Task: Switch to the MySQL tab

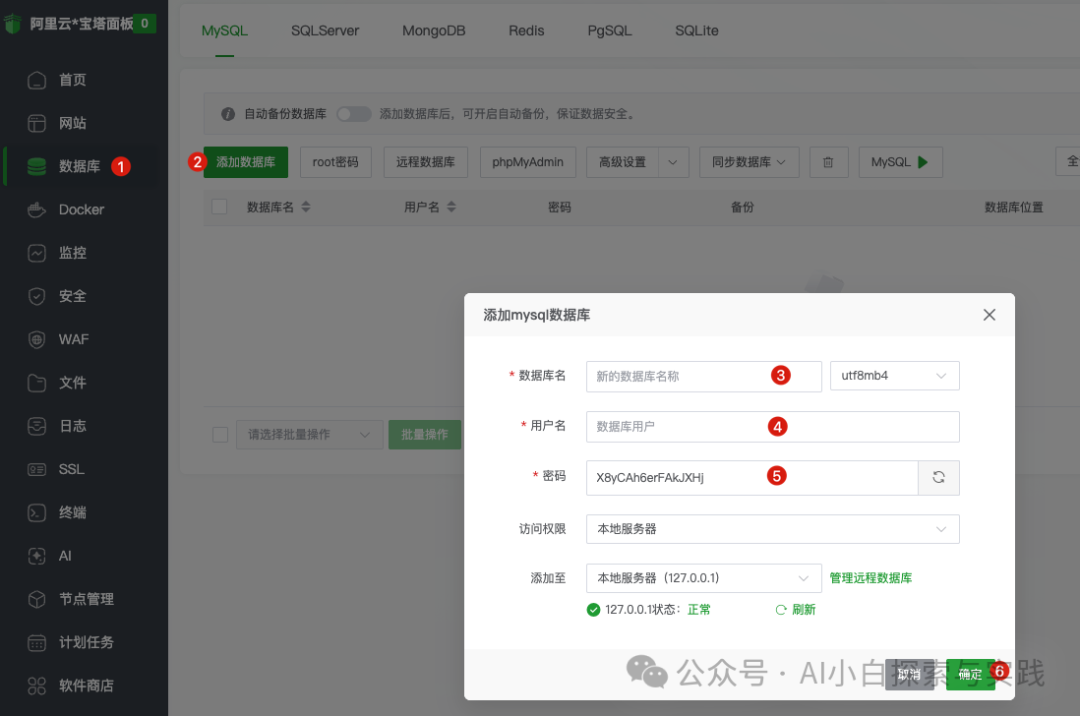Action: click(225, 31)
